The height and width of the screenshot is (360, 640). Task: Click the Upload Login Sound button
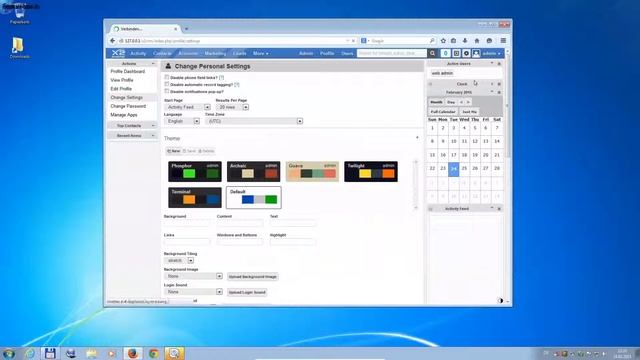[x=247, y=292]
